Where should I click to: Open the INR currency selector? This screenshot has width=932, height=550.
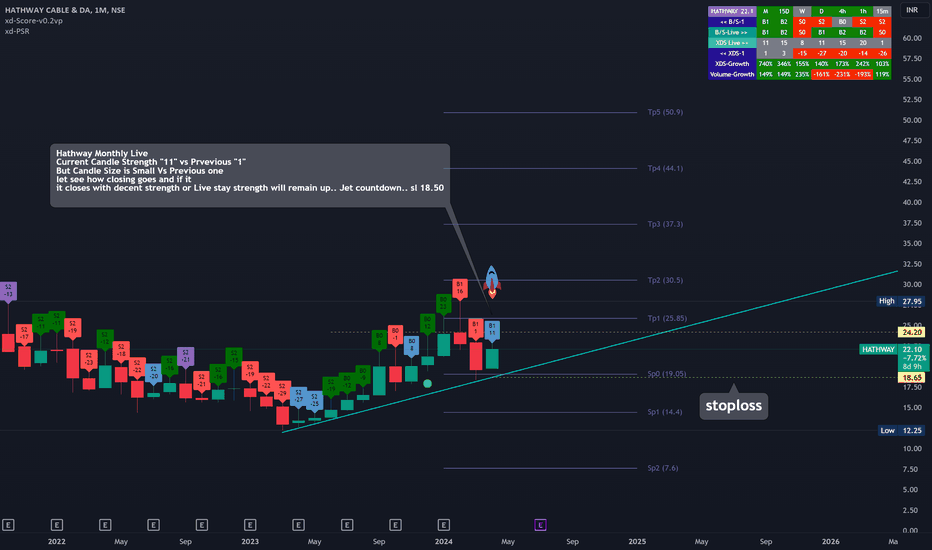pos(912,10)
